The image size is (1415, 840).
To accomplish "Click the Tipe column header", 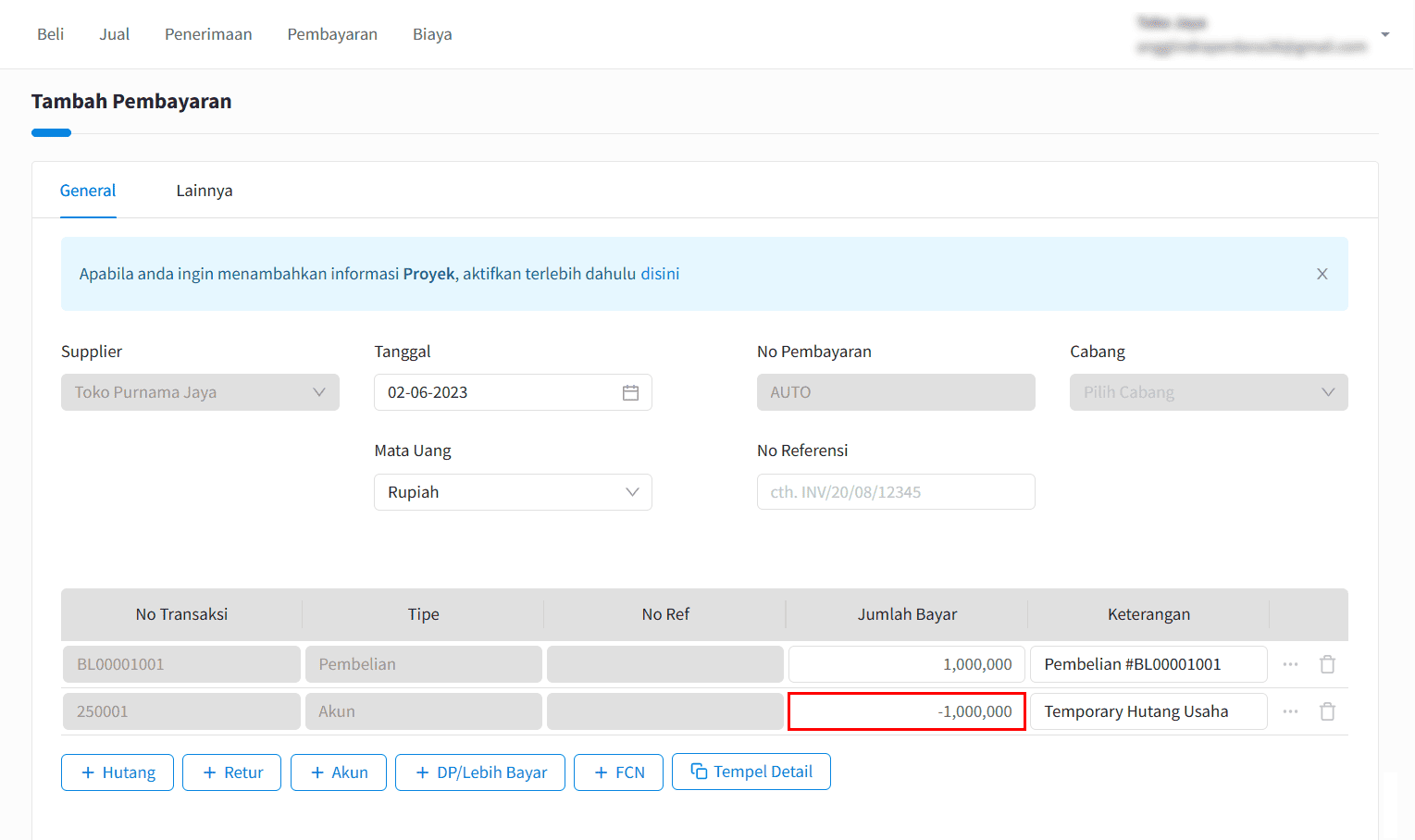I will tap(424, 614).
